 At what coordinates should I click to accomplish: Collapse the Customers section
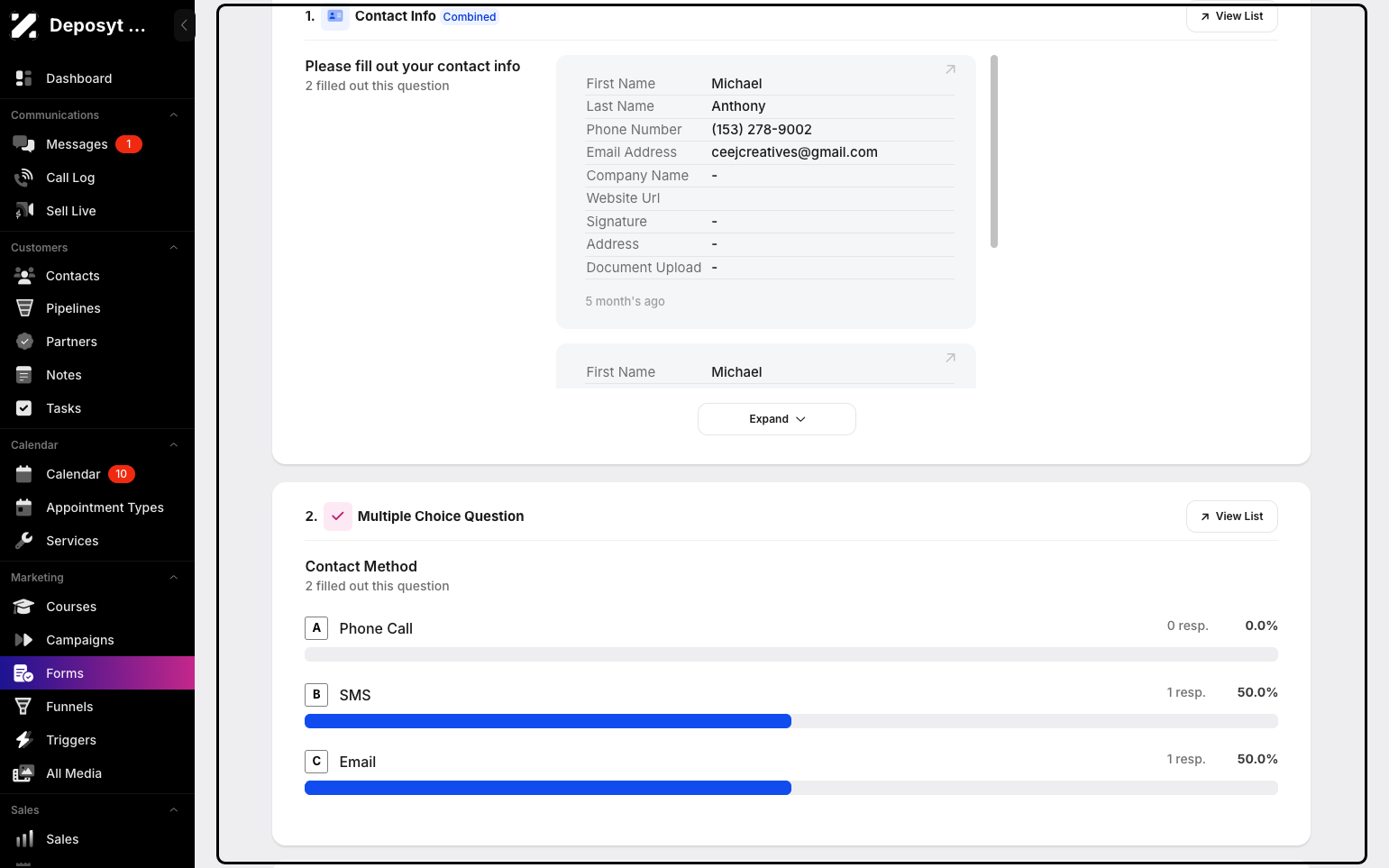pyautogui.click(x=174, y=248)
